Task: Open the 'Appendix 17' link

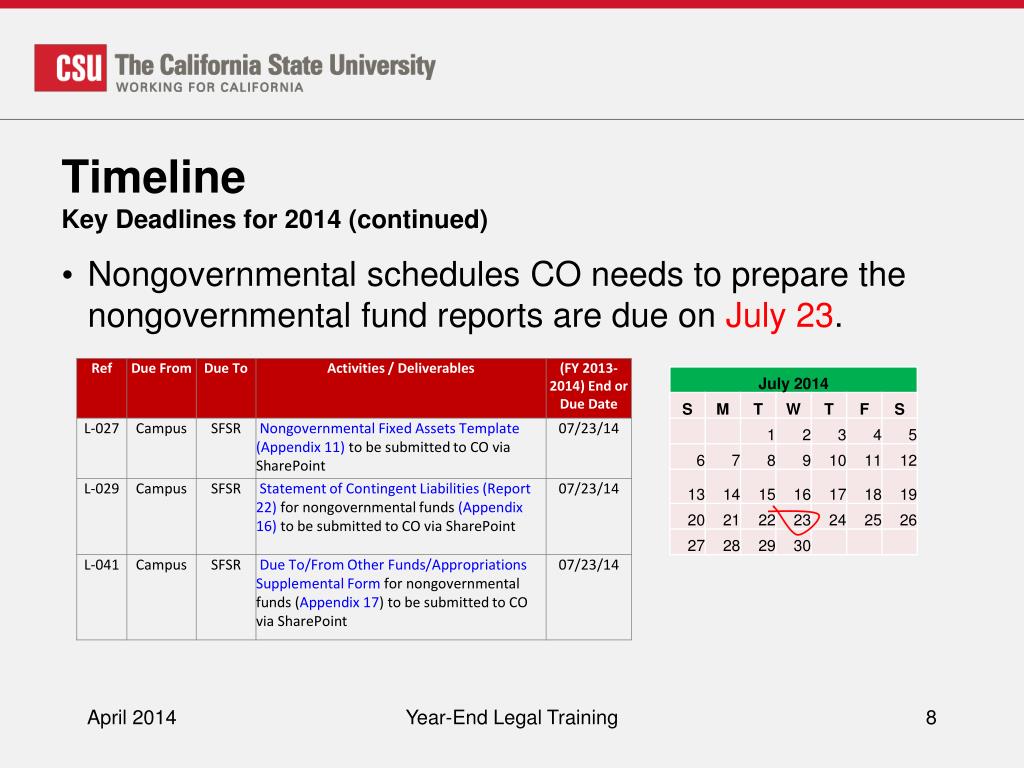Action: tap(339, 602)
